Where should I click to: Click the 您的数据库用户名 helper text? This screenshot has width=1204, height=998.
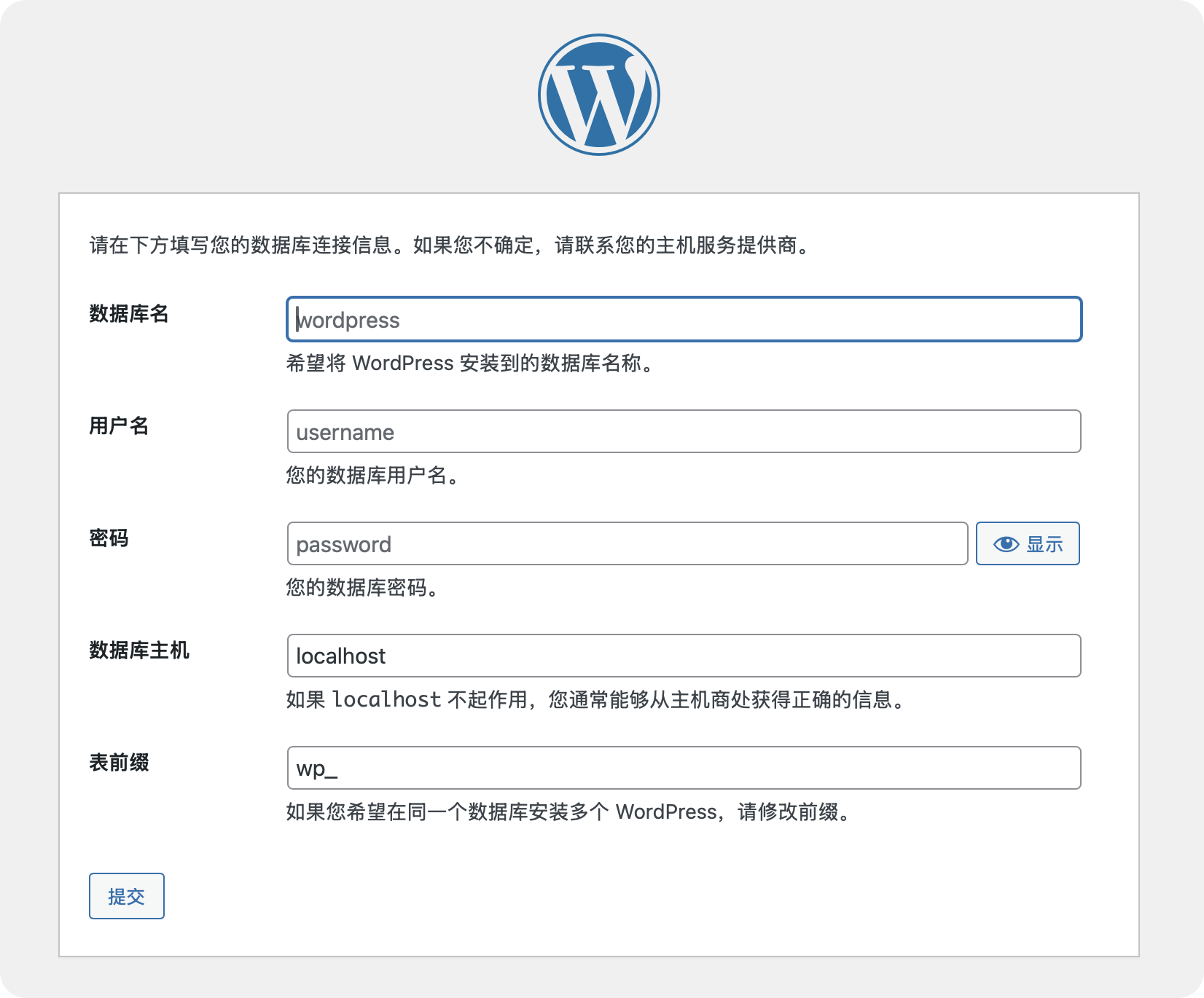point(373,477)
